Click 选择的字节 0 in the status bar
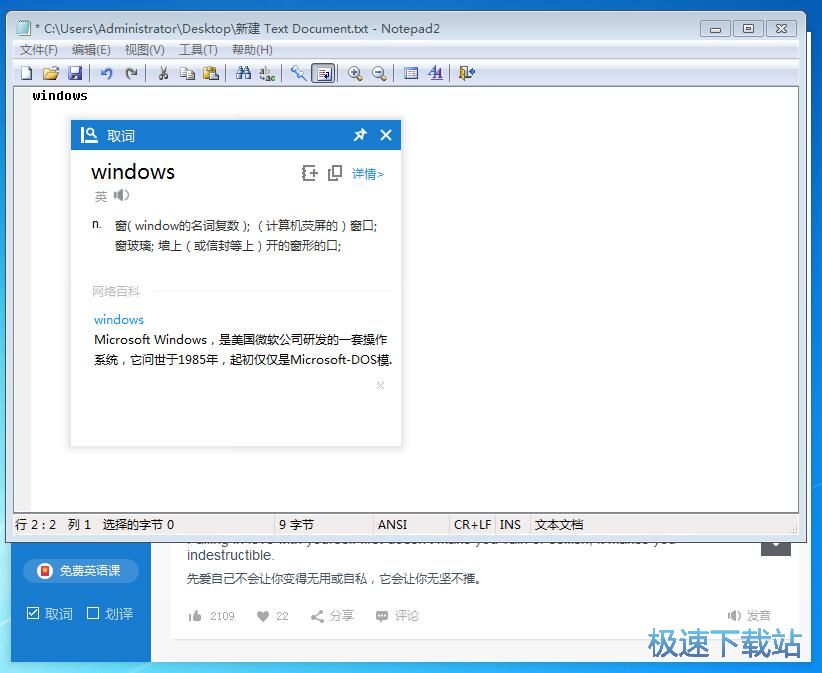822x673 pixels. click(x=138, y=525)
